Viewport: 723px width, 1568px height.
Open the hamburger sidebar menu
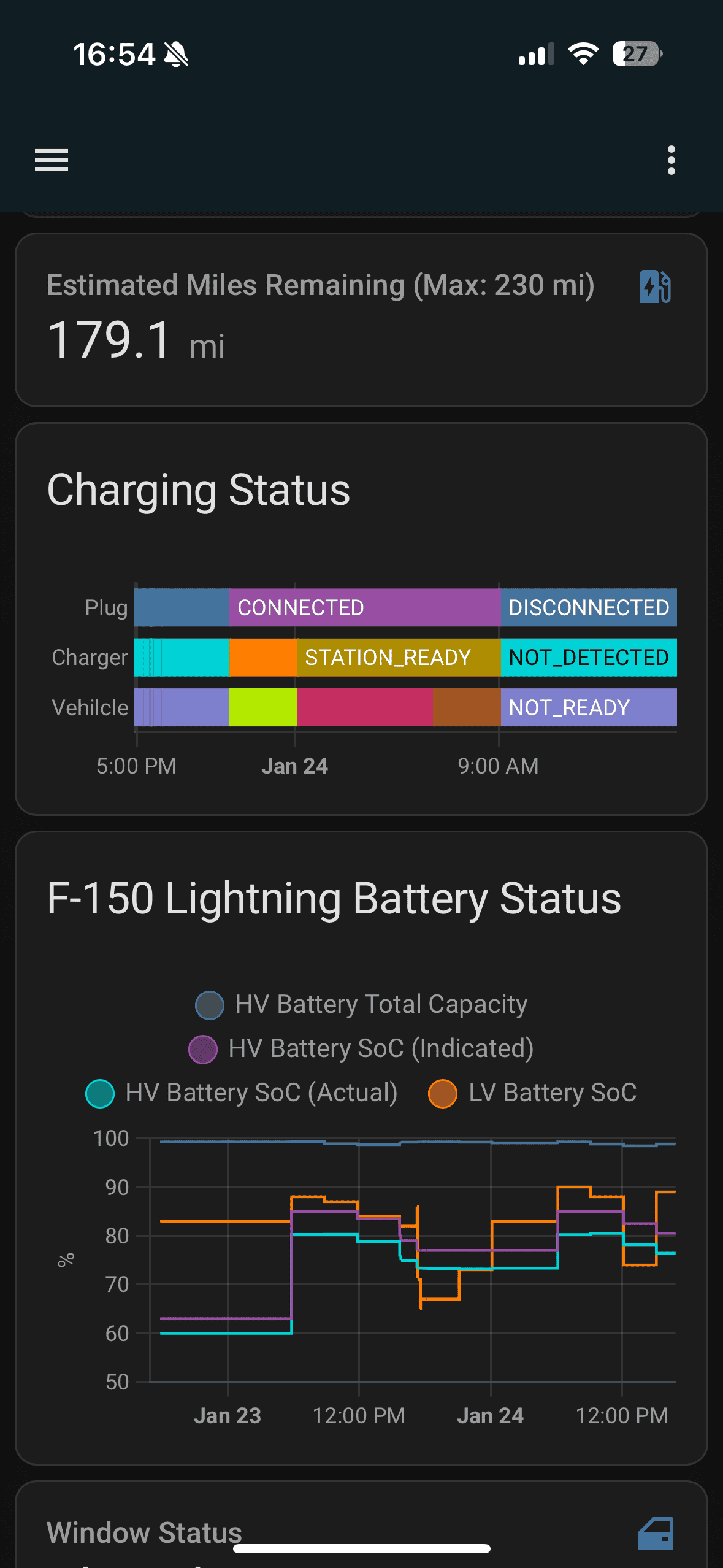pos(52,160)
